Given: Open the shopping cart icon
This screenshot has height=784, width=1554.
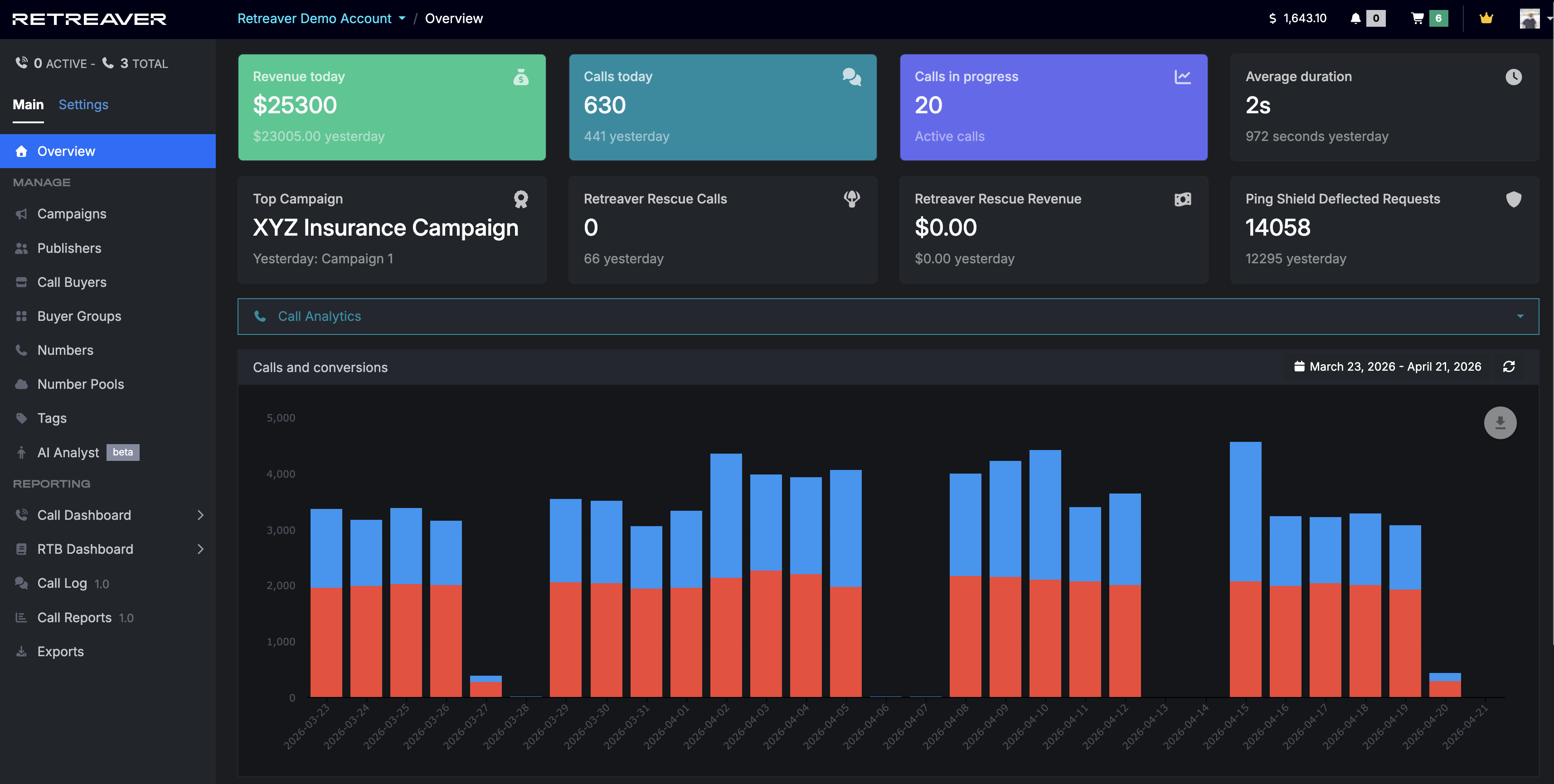Looking at the screenshot, I should tap(1417, 18).
